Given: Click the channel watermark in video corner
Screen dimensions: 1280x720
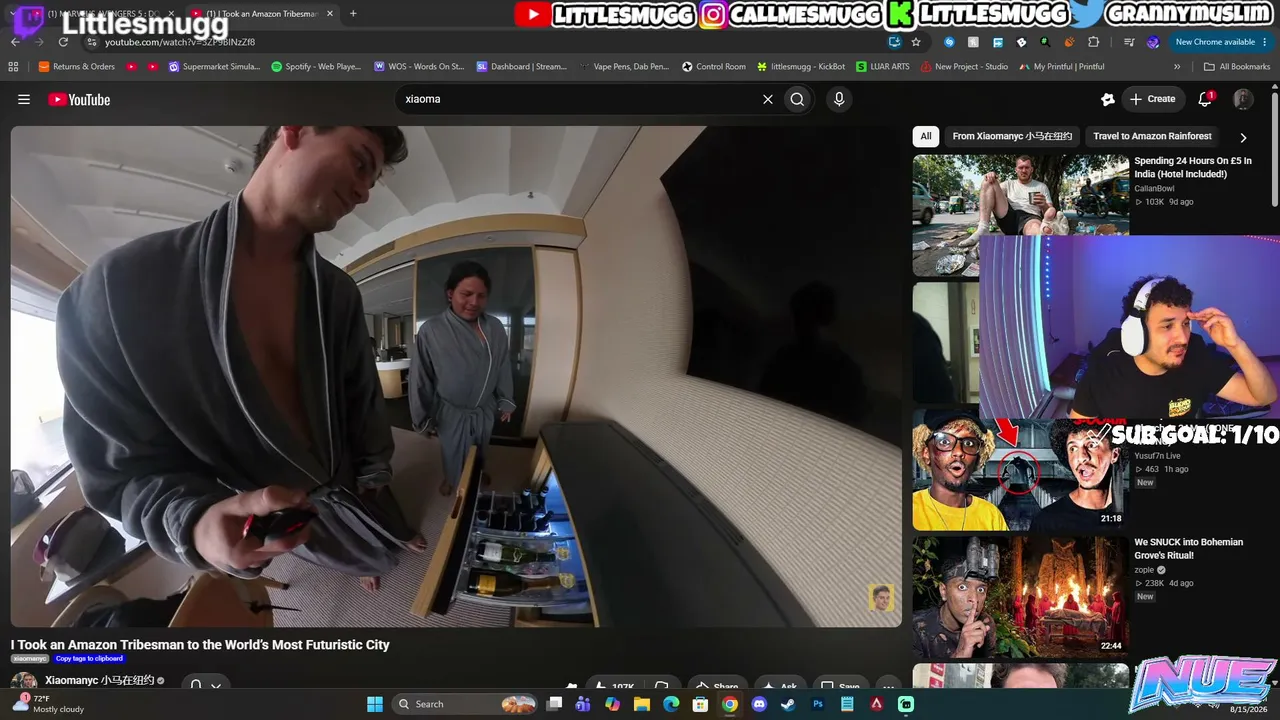Looking at the screenshot, I should coord(880,598).
